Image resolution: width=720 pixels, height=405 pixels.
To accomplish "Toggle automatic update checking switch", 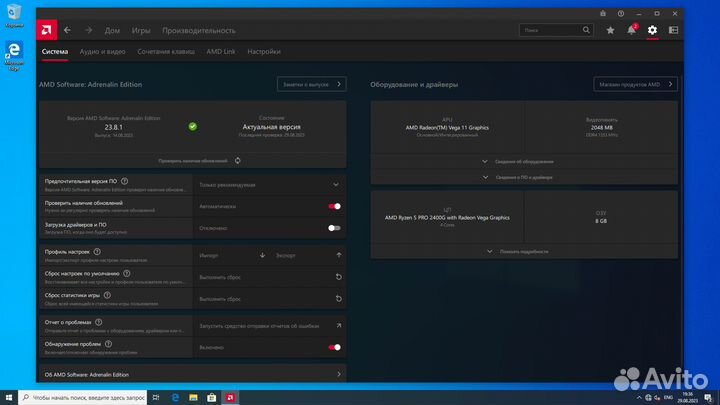I will pyautogui.click(x=334, y=206).
